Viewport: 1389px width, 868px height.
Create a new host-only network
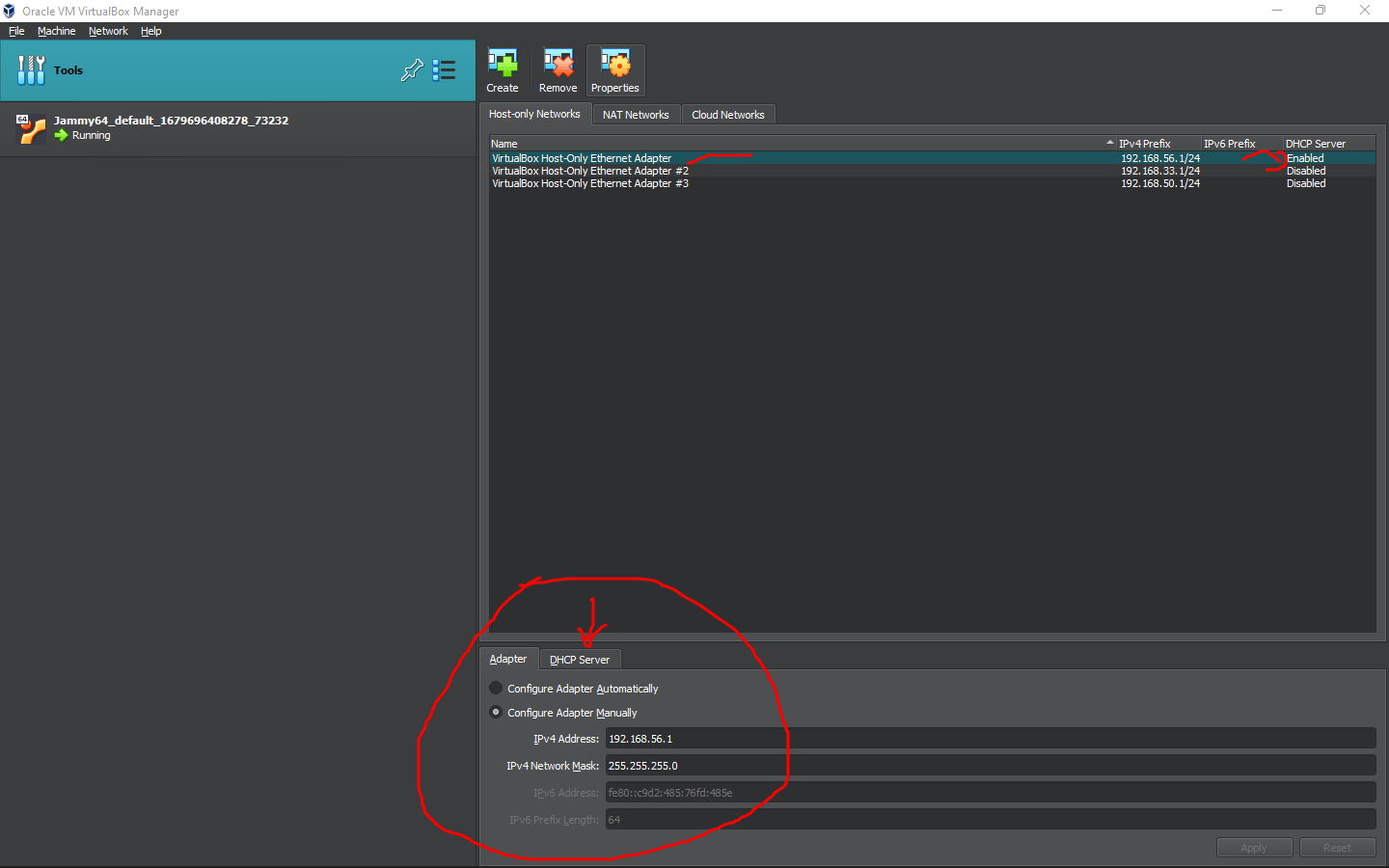click(x=503, y=69)
